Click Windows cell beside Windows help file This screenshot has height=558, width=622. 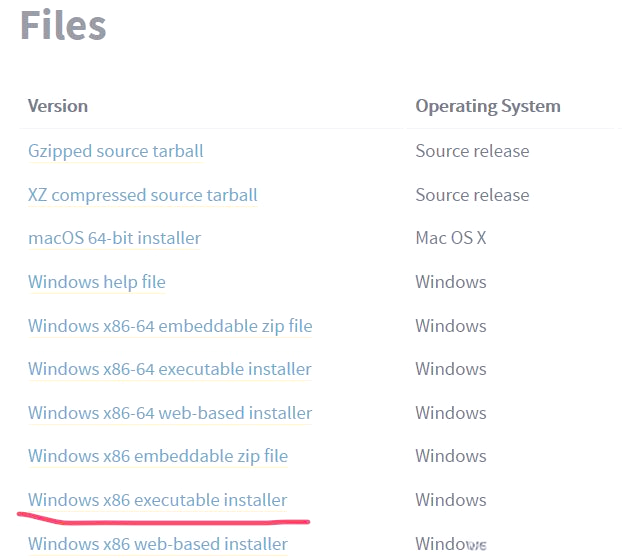[451, 282]
